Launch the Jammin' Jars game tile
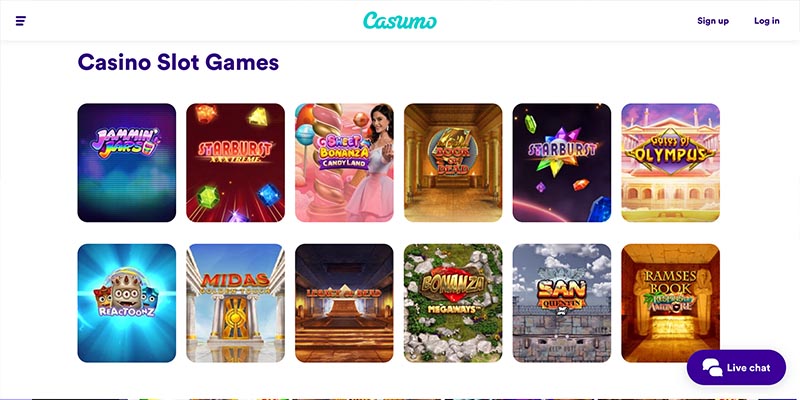Viewport: 800px width, 400px height. [x=127, y=163]
